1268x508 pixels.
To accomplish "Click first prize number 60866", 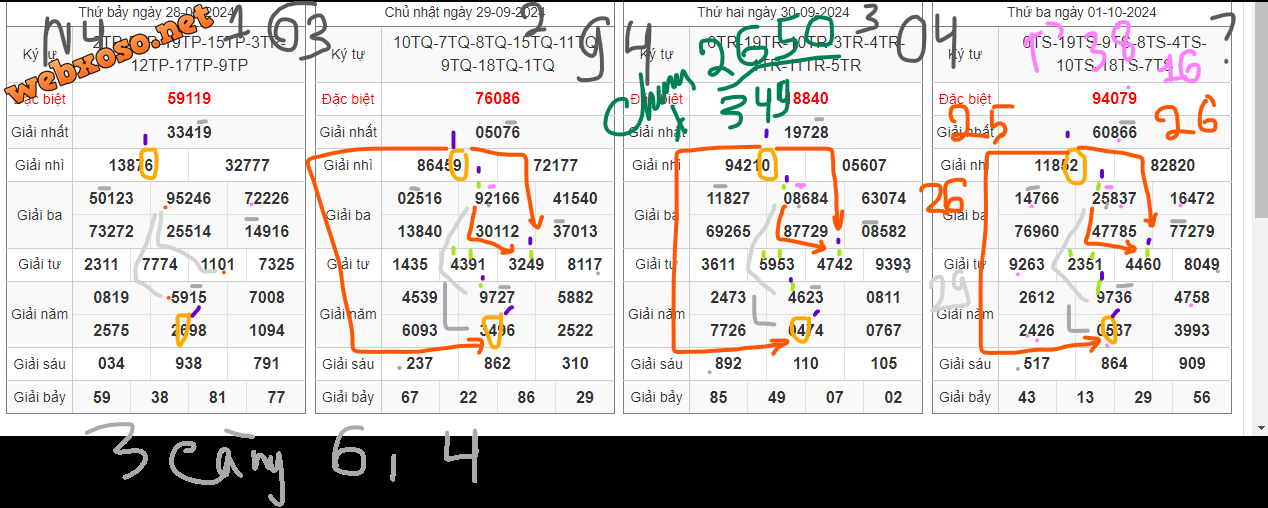I will [x=1114, y=132].
